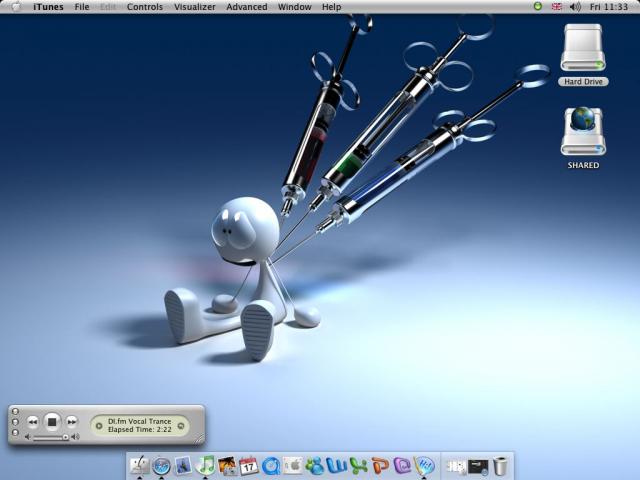Image resolution: width=640 pixels, height=480 pixels.
Task: Launch Microsoft PowerPoint from the Dock
Action: click(380, 466)
